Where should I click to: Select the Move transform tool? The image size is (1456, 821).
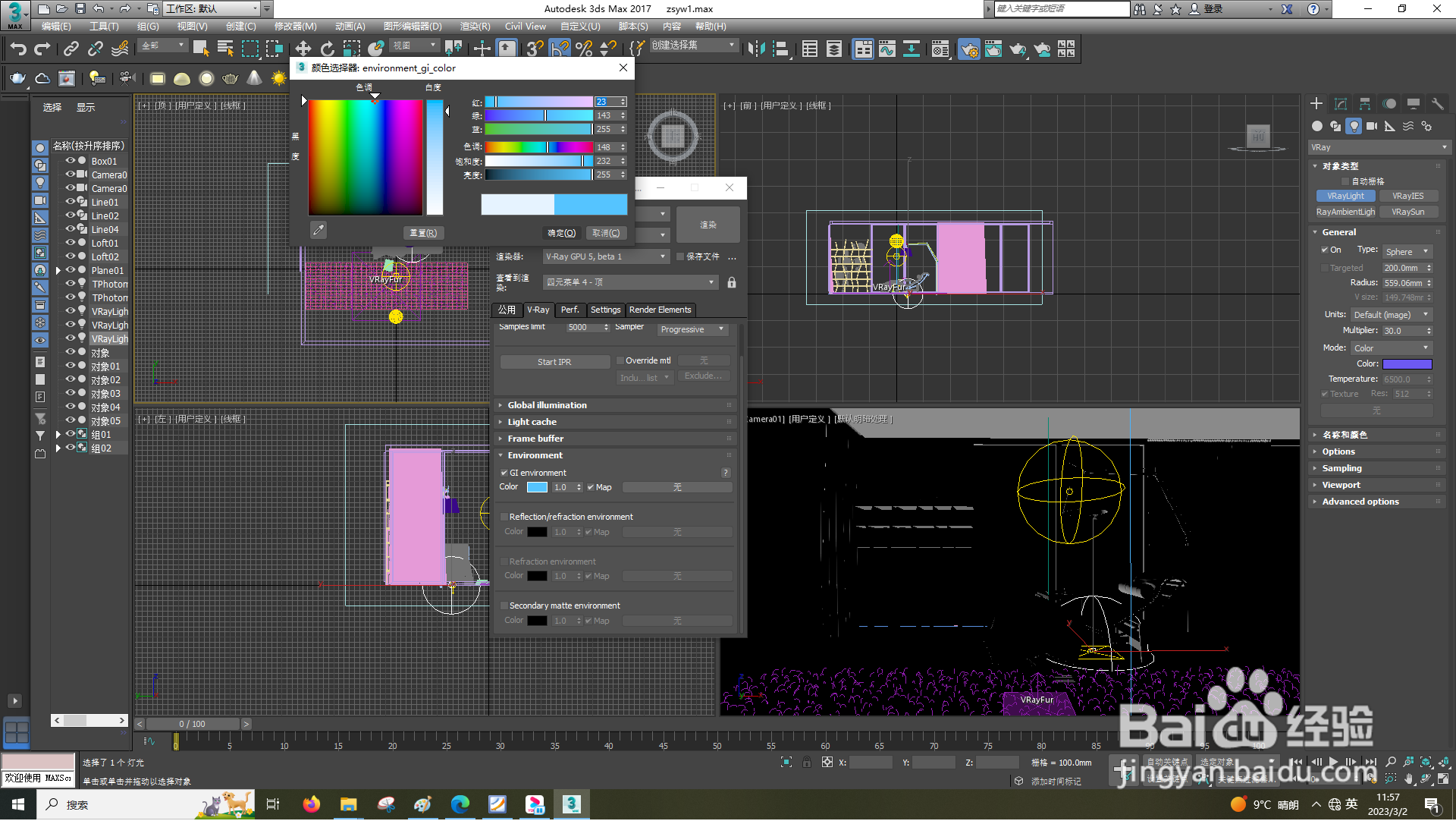tap(303, 49)
